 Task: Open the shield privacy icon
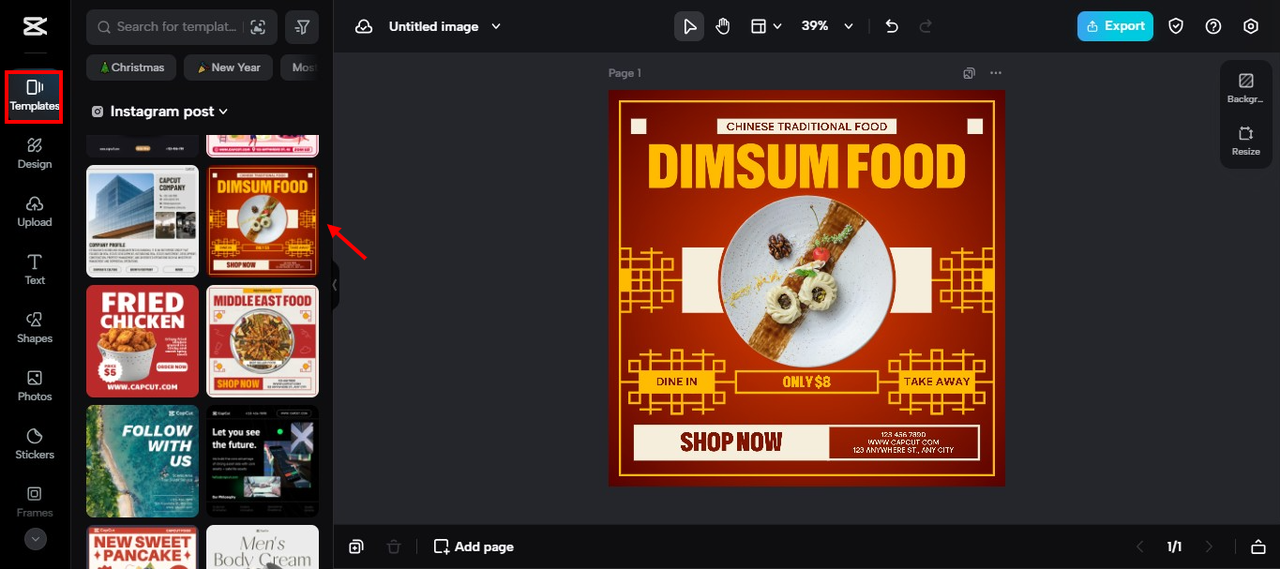point(1176,27)
